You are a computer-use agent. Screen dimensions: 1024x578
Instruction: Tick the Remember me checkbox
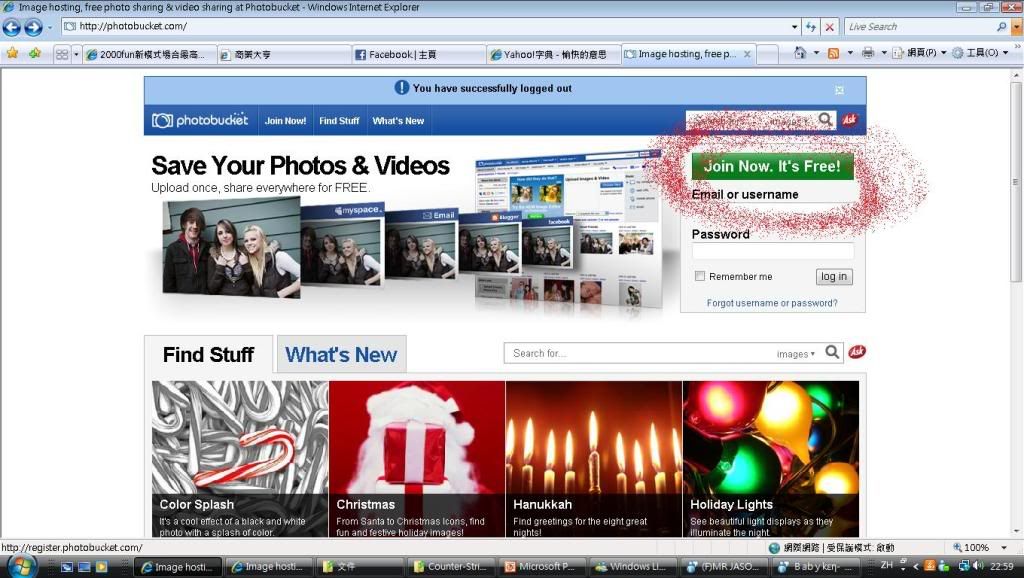point(699,276)
